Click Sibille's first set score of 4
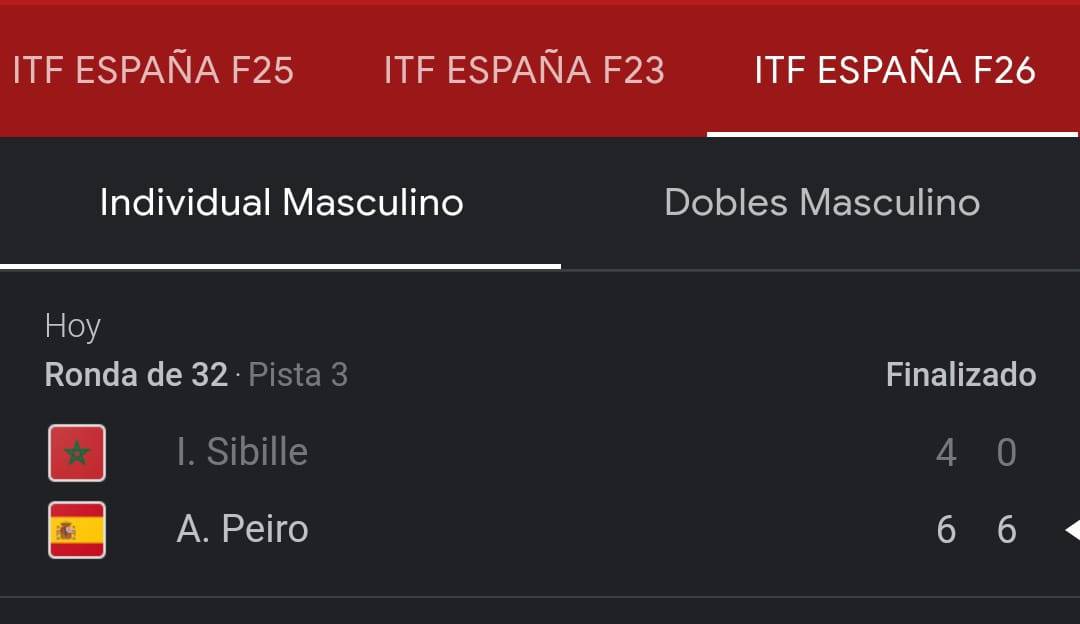The image size is (1080, 624). click(946, 453)
